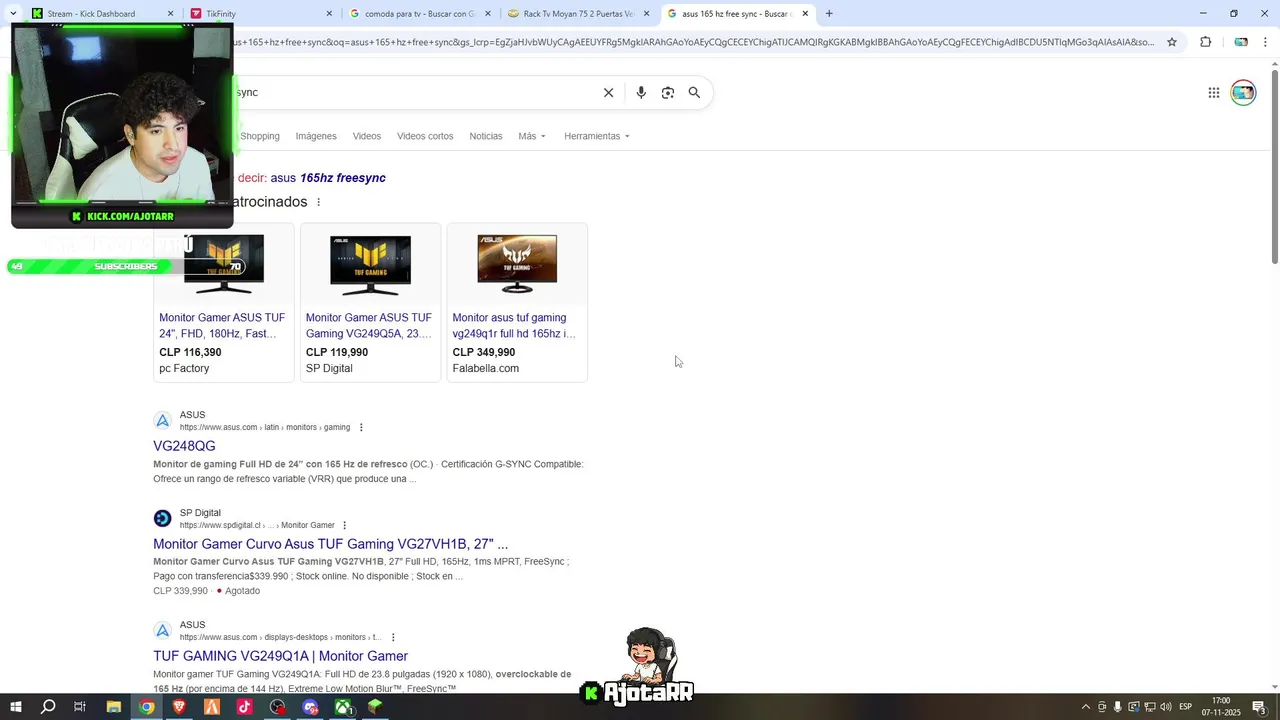Clear the search box with the X icon
The width and height of the screenshot is (1280, 720).
tap(608, 92)
